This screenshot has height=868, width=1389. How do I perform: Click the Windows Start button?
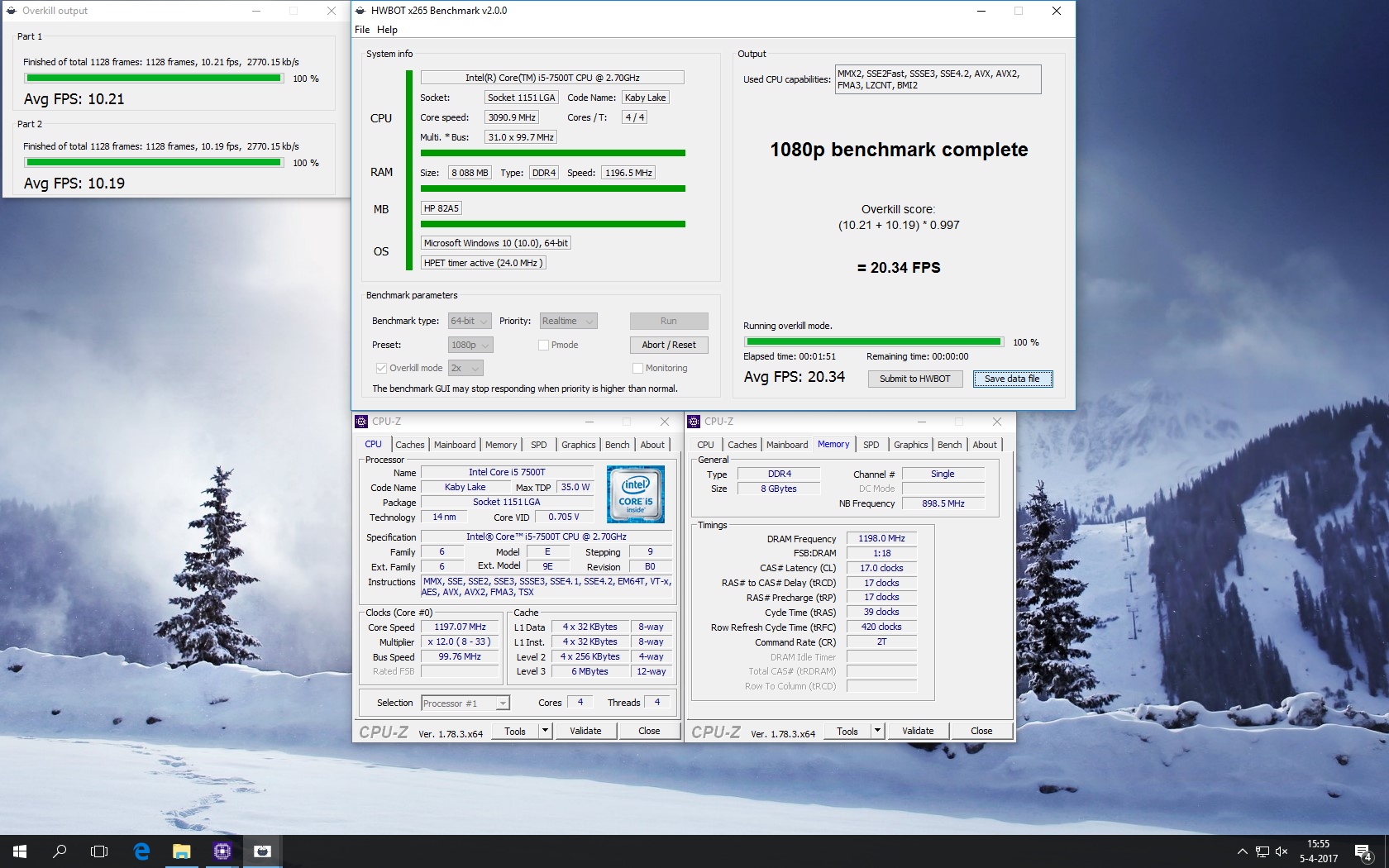click(x=20, y=851)
